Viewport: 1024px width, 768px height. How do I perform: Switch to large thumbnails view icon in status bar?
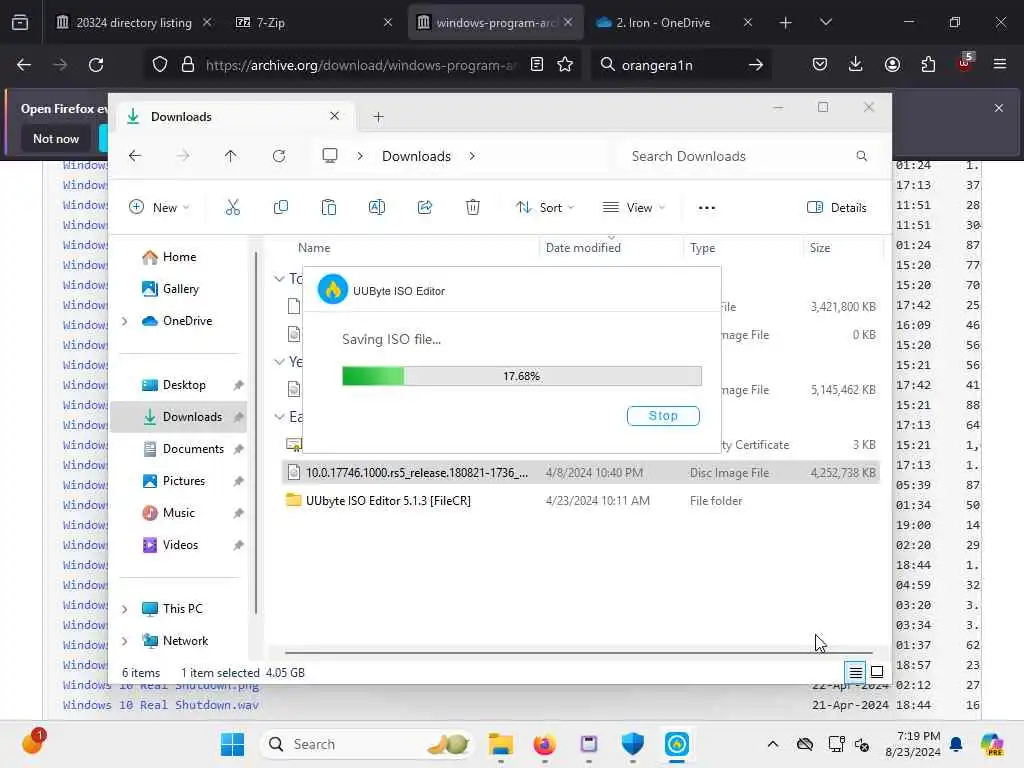click(877, 672)
